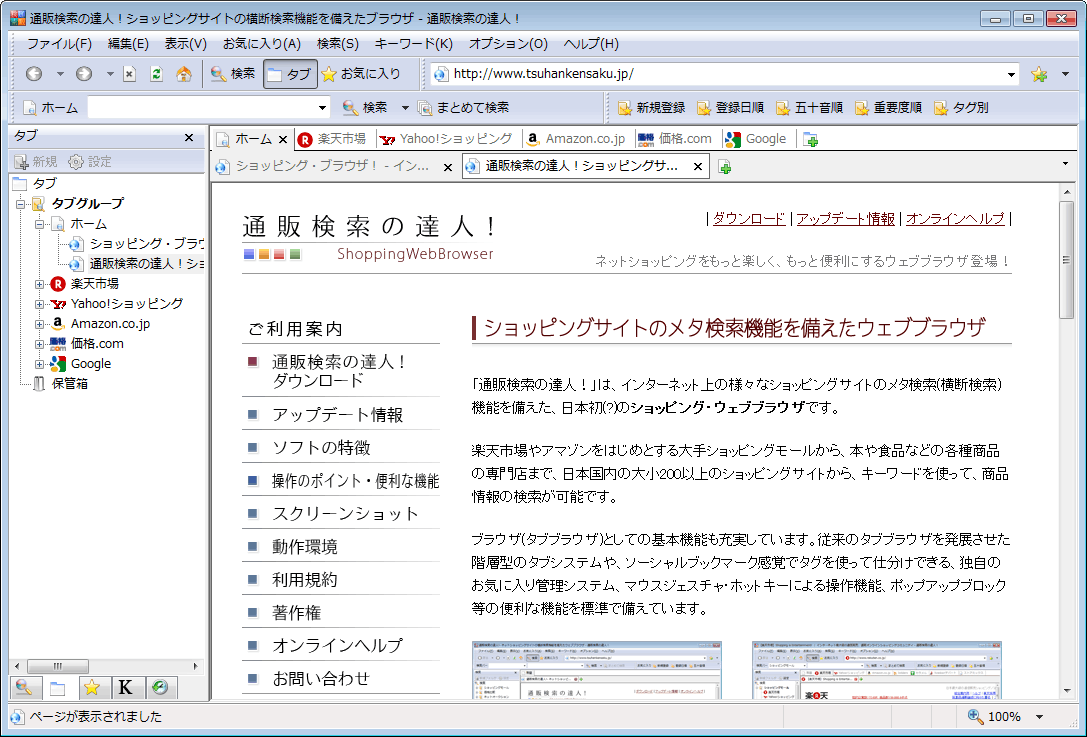The height and width of the screenshot is (737, 1087).
Task: Click the Forward navigation arrow
Action: [x=84, y=73]
